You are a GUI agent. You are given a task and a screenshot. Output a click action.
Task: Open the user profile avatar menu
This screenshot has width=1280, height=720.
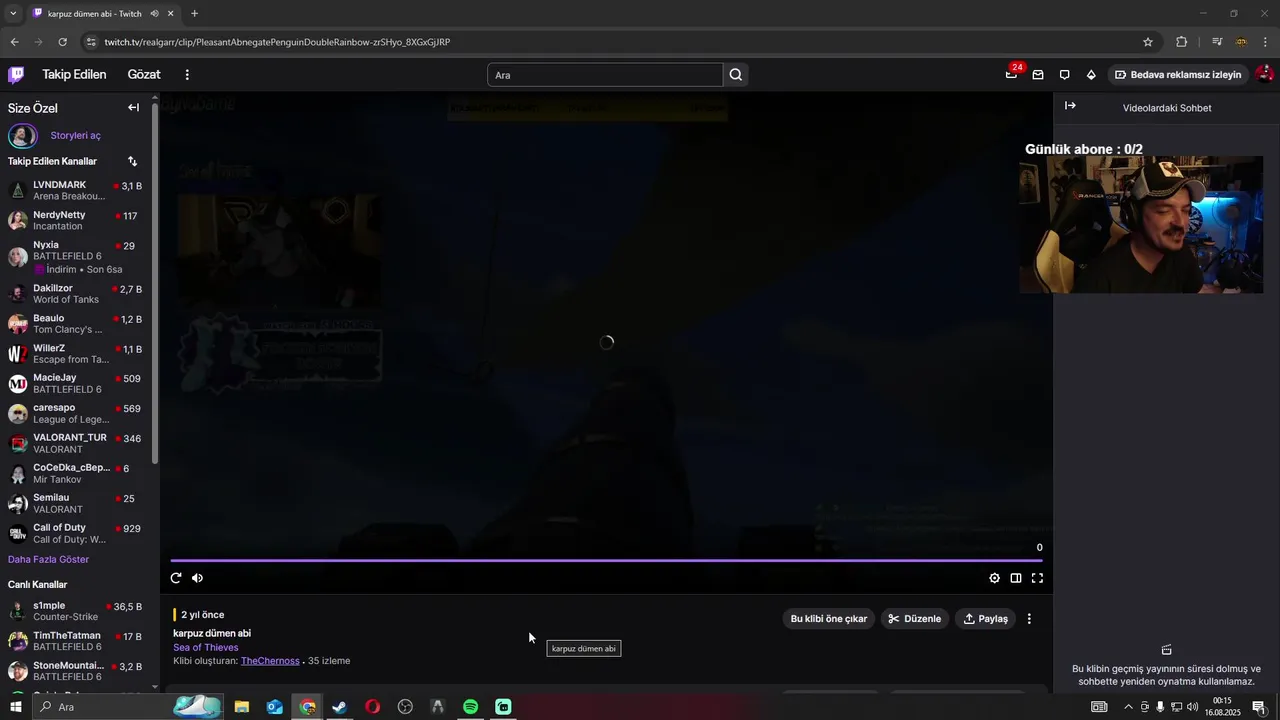click(x=1264, y=74)
